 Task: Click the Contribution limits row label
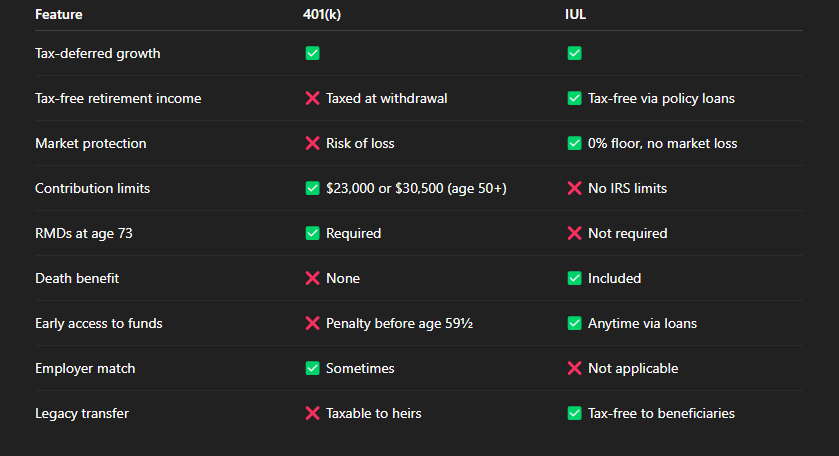point(93,188)
